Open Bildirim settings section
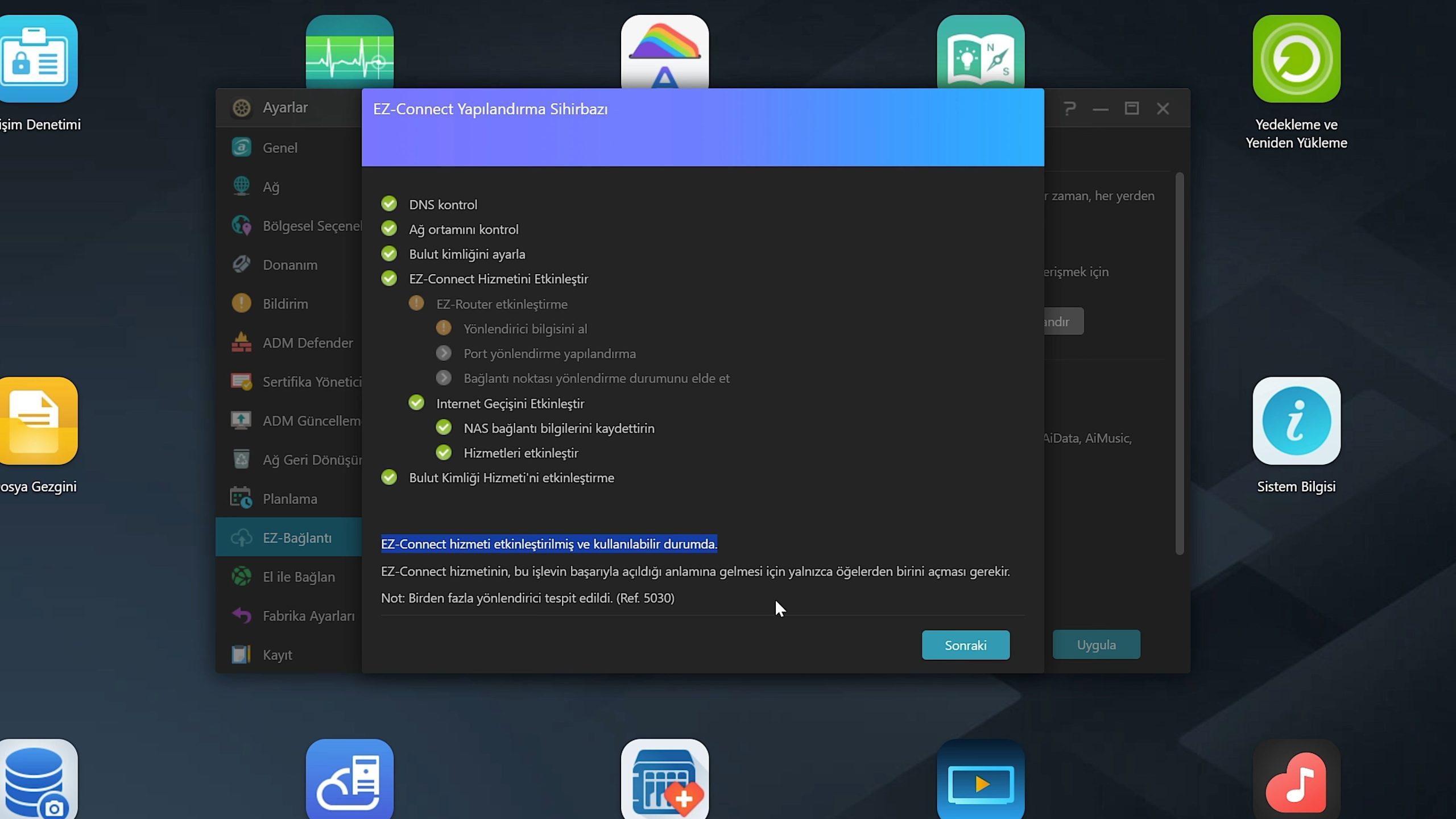 [285, 304]
